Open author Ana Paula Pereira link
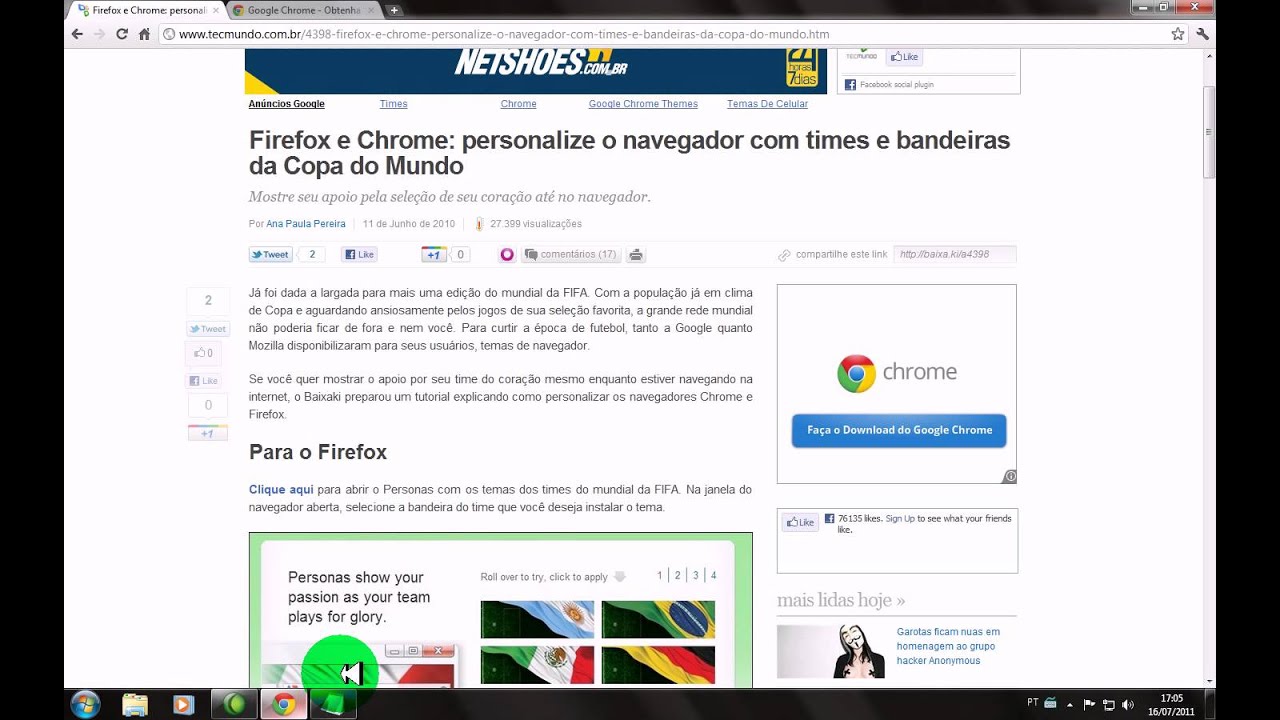Screen dimensions: 1280x720 306,224
